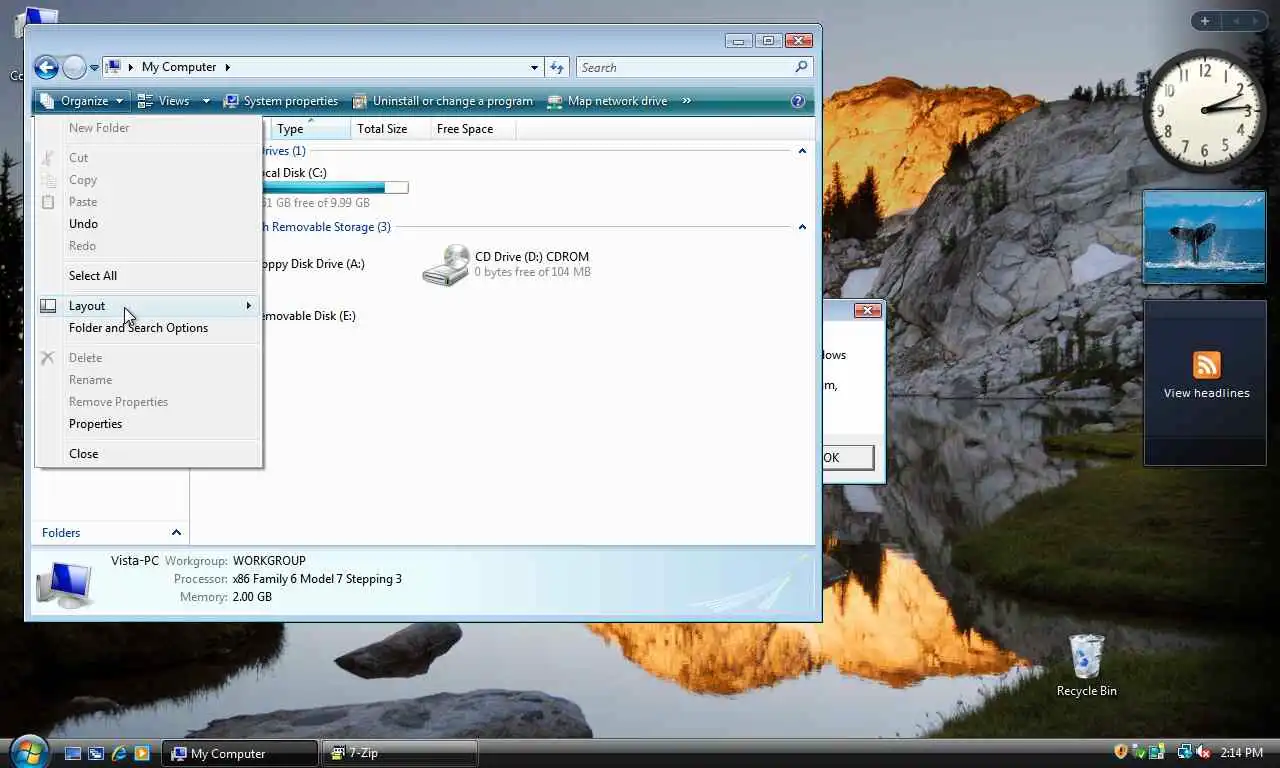Open the address bar history dropdown
The height and width of the screenshot is (768, 1280).
(x=534, y=67)
